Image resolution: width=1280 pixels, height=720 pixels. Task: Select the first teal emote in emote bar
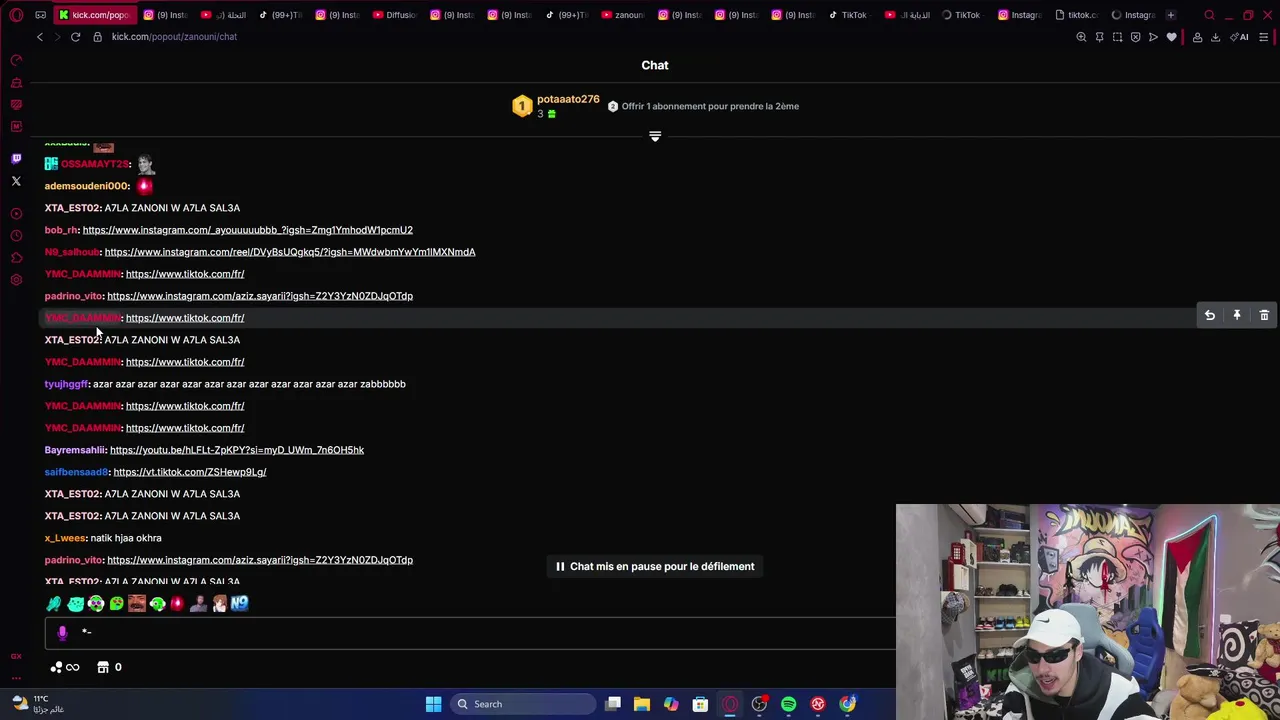coord(54,603)
